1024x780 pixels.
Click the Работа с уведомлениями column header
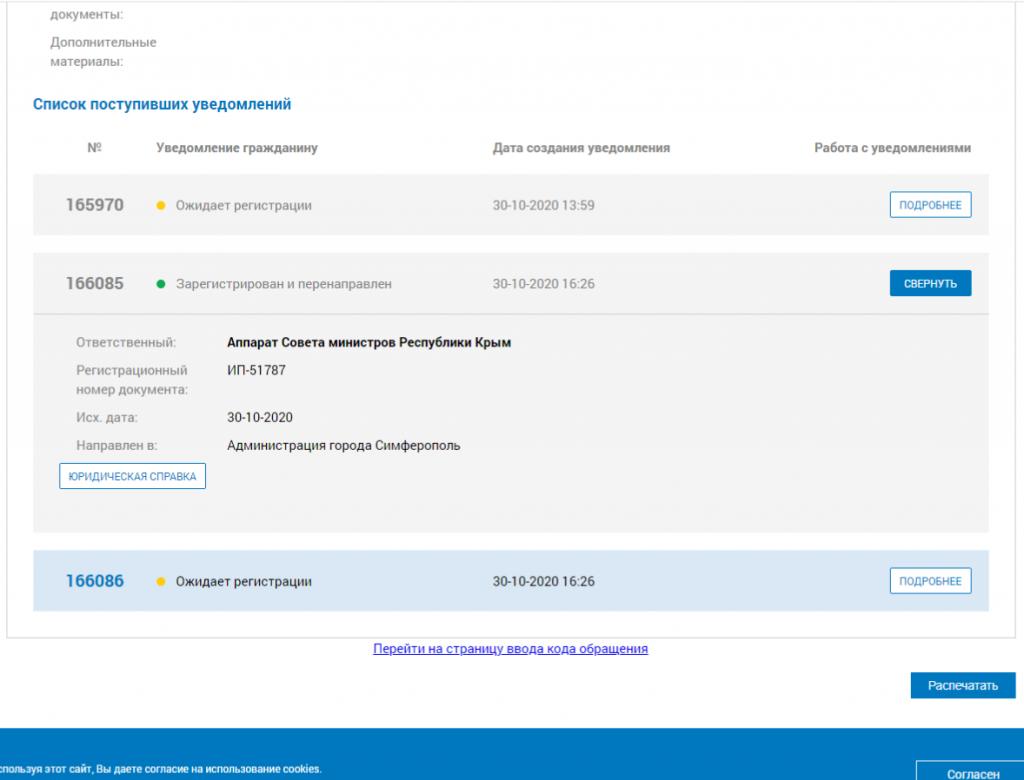(892, 148)
